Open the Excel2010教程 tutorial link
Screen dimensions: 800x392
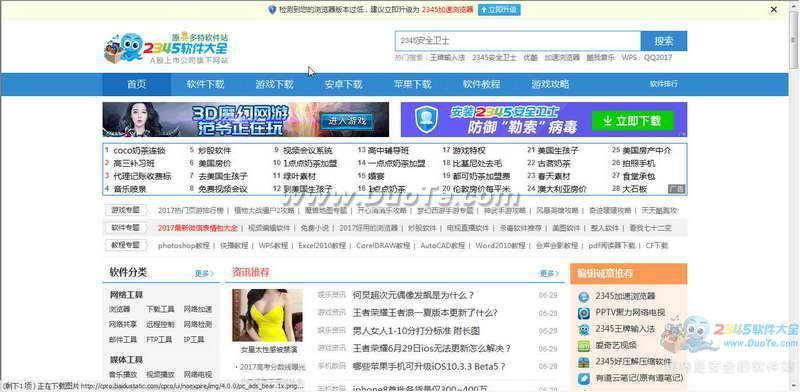322,246
